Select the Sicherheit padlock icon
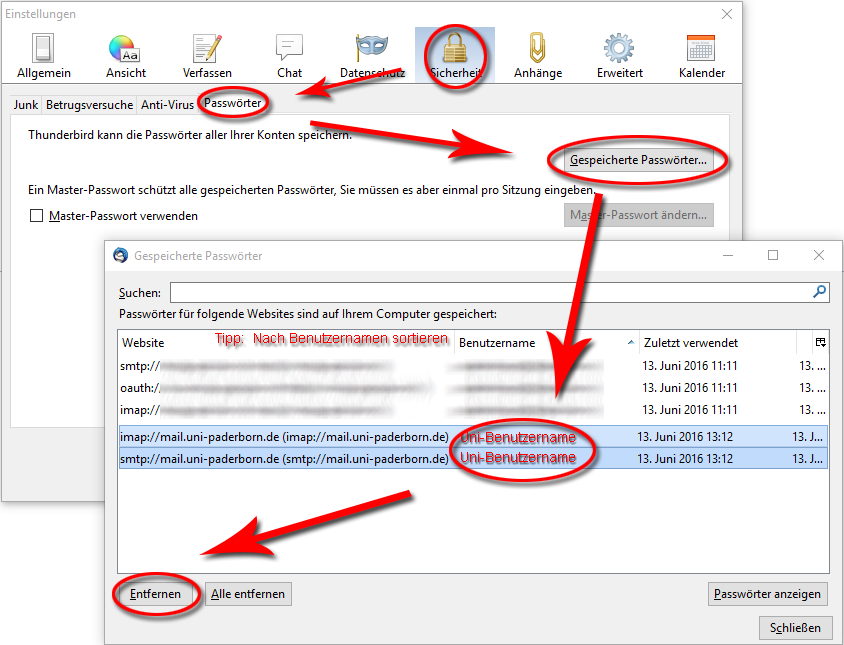Screen dimensions: 844x645 (x=455, y=55)
